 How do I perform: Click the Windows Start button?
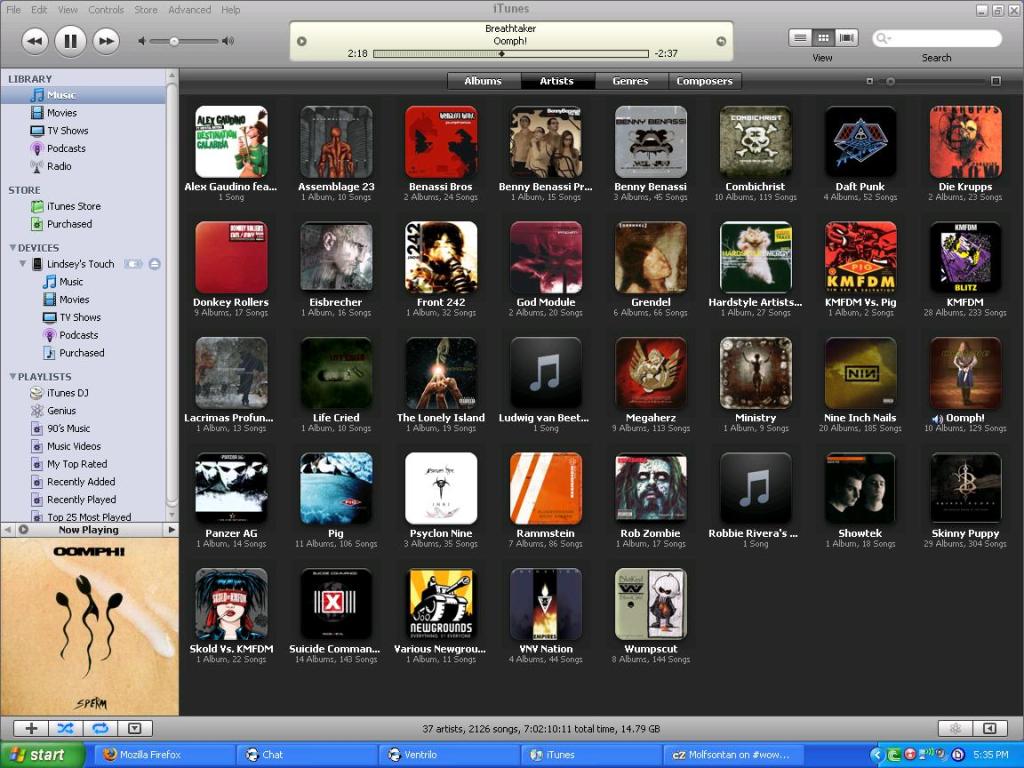tap(37, 755)
